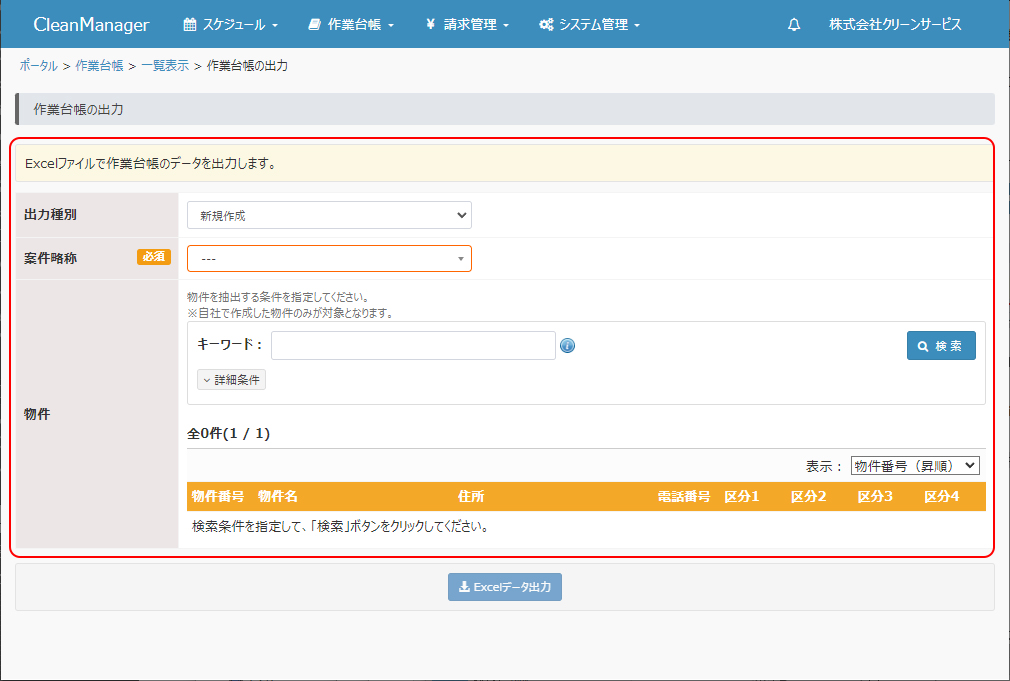Change the 表示 sort order dropdown
Viewport: 1010px width, 681px height.
click(915, 466)
